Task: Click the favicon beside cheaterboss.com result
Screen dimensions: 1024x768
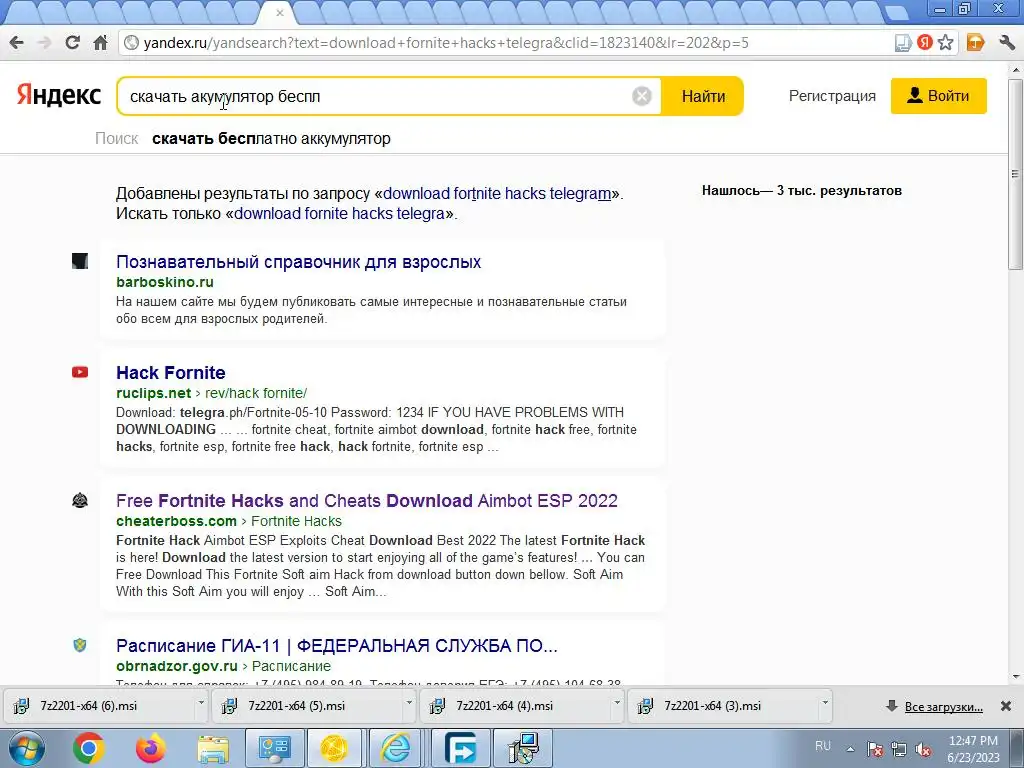Action: point(80,501)
